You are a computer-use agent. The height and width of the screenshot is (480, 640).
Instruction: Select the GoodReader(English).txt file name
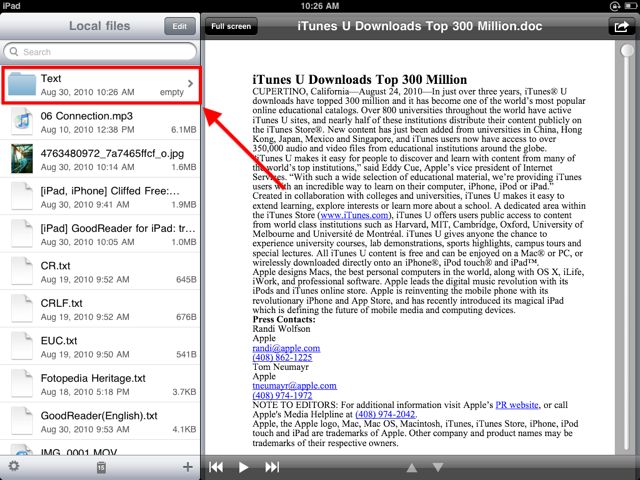coord(99,416)
